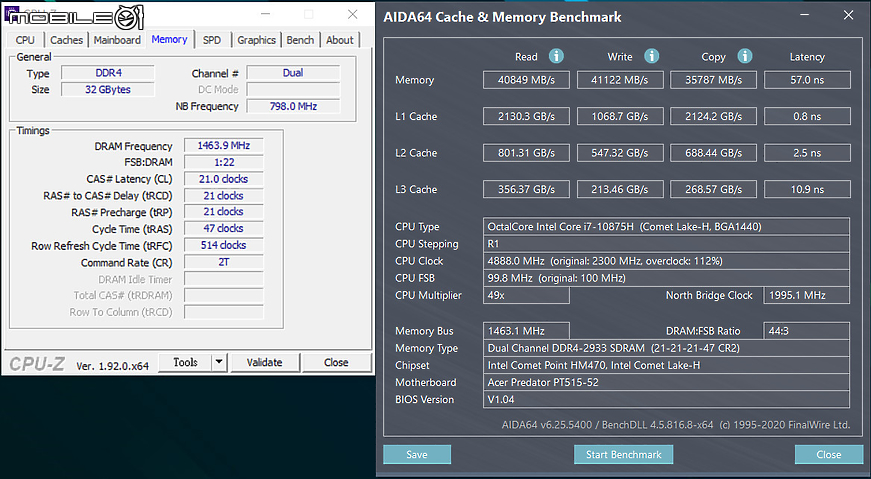Image resolution: width=871 pixels, height=479 pixels.
Task: Click L3 Cache latency 10.9 ns value
Action: (807, 189)
